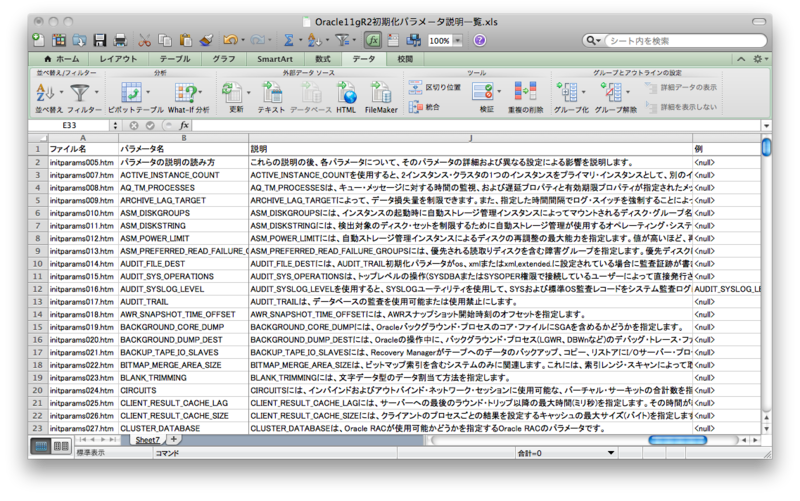Switch to the 数式 tab

pos(322,59)
